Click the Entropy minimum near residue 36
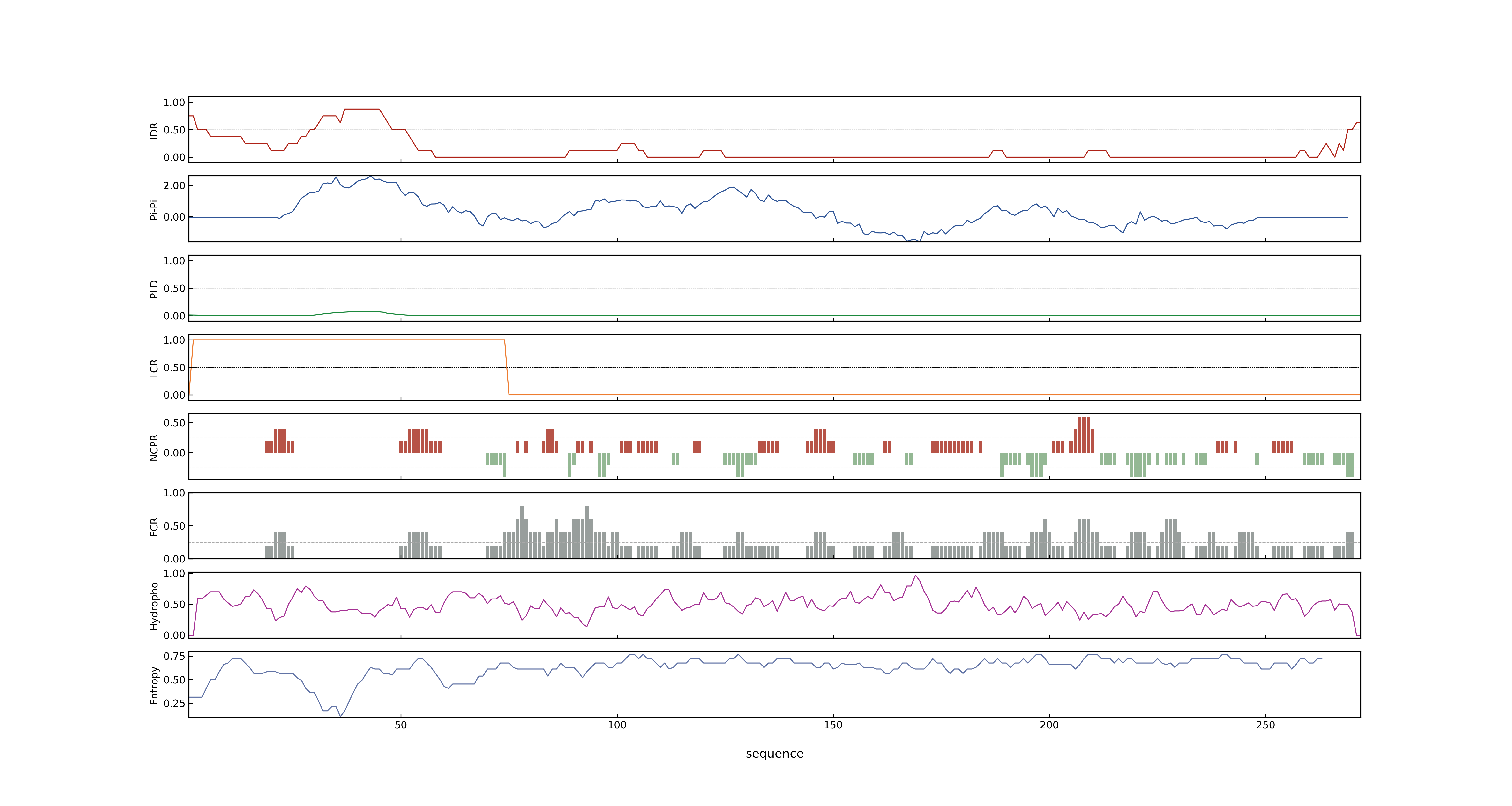This screenshot has width=1512, height=806. click(x=340, y=716)
